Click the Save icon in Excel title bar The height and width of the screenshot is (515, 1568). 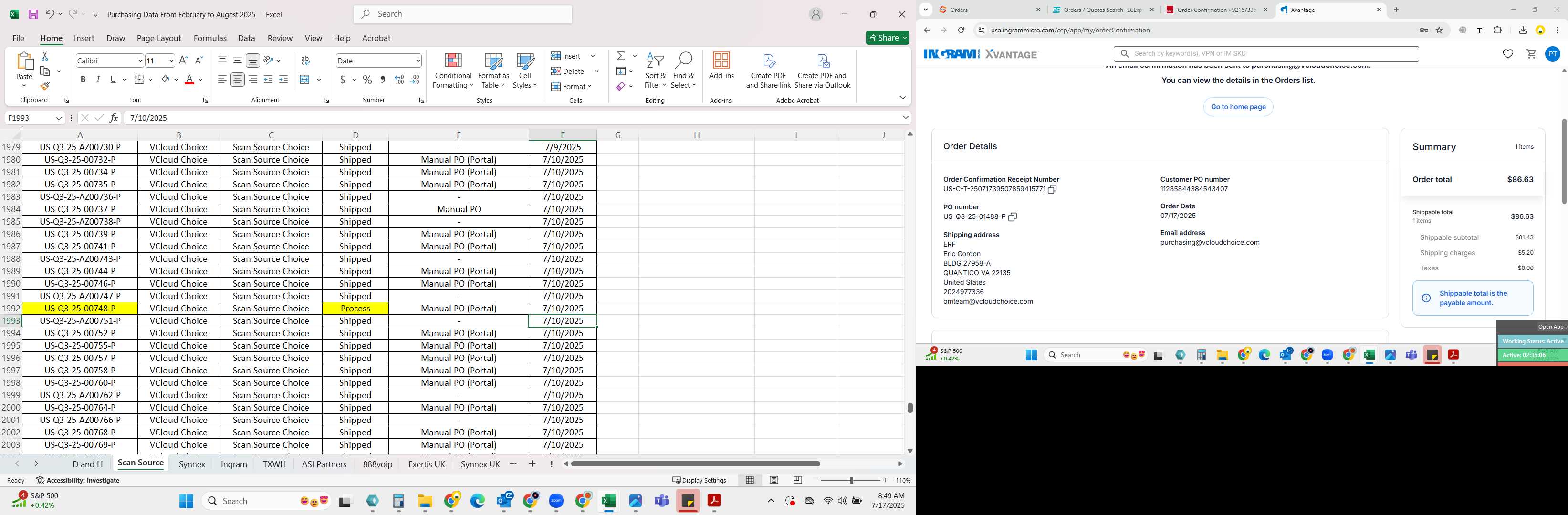[33, 14]
